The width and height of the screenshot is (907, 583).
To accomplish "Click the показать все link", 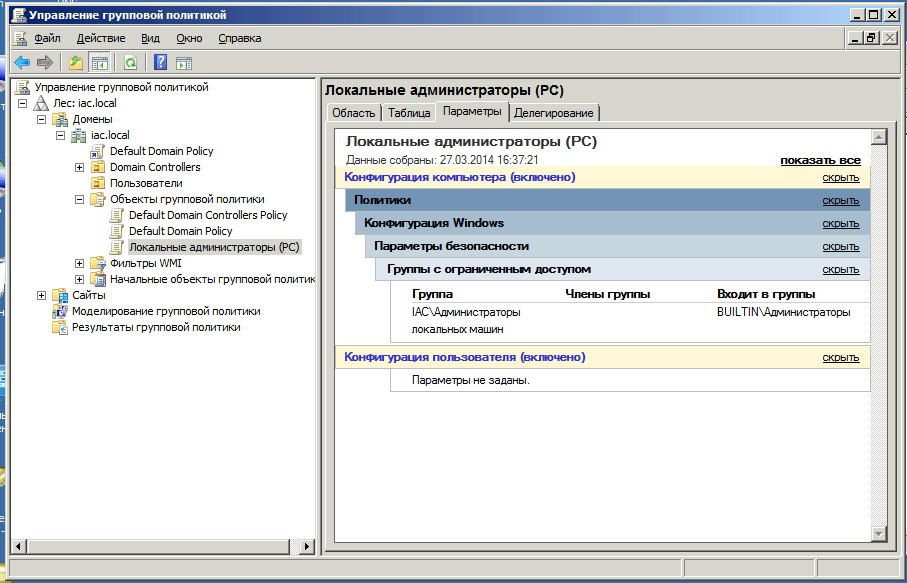I will tap(820, 160).
